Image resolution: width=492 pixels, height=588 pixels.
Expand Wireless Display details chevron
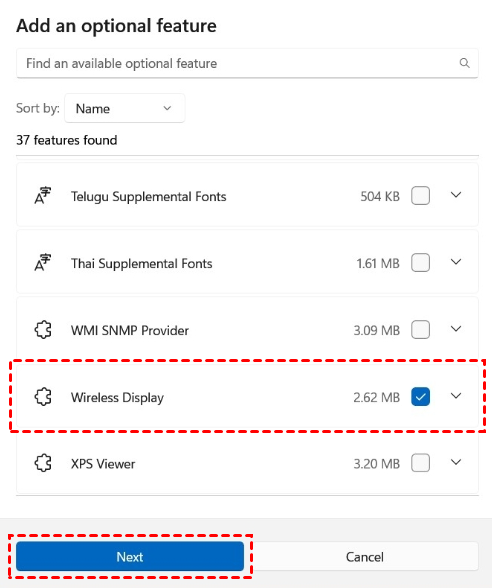pyautogui.click(x=456, y=396)
